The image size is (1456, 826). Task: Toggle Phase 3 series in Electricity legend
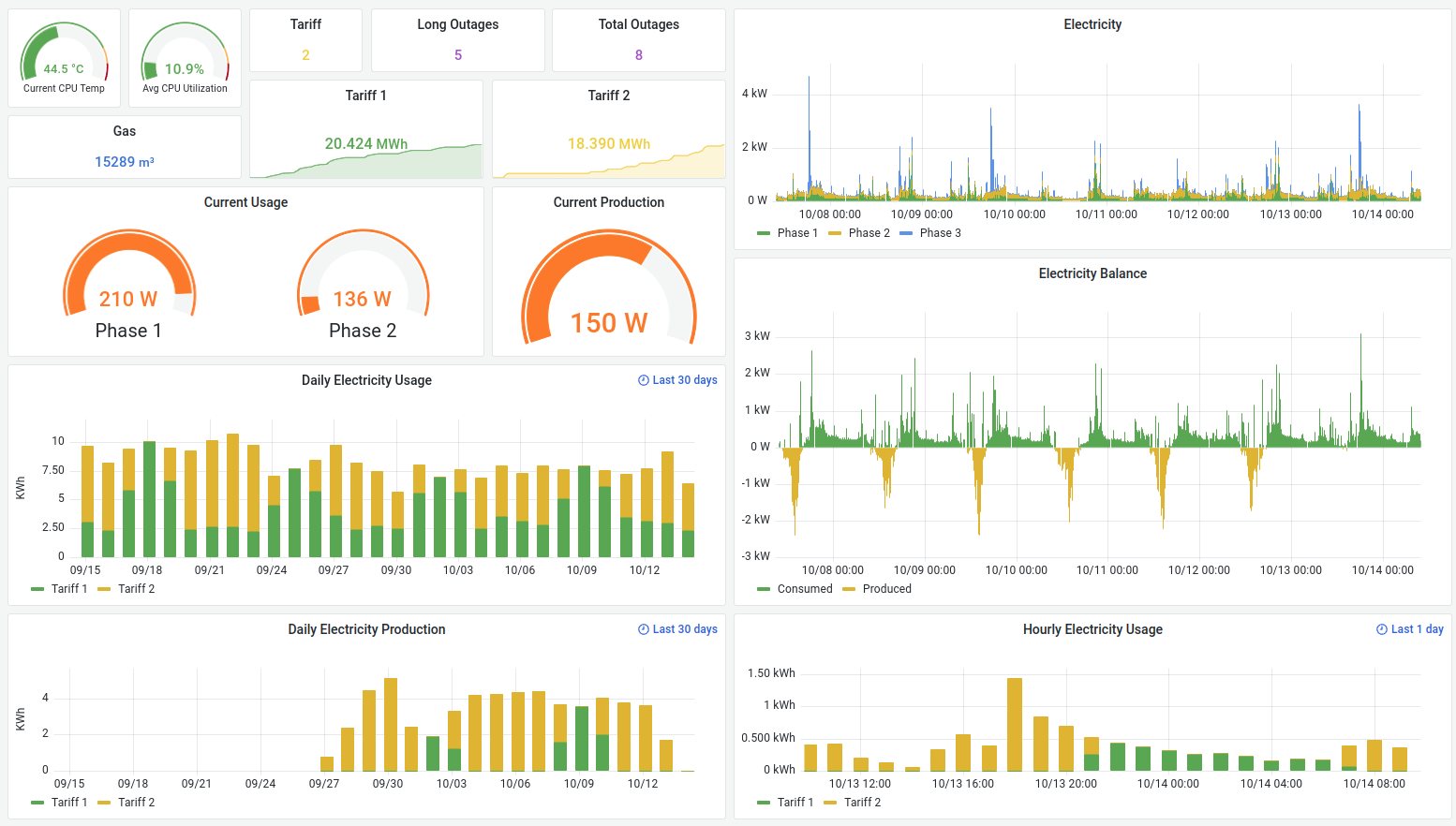click(x=940, y=233)
